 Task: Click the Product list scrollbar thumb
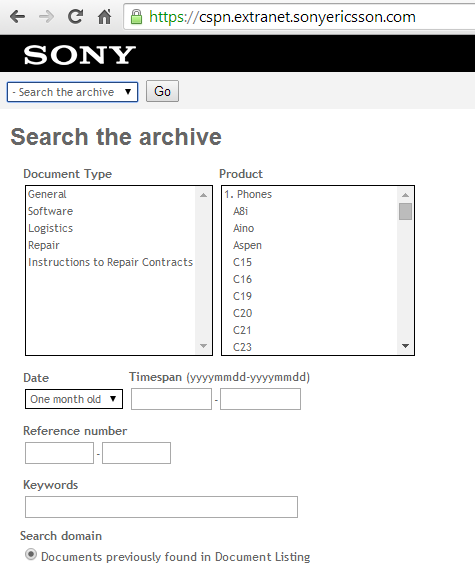pyautogui.click(x=405, y=211)
